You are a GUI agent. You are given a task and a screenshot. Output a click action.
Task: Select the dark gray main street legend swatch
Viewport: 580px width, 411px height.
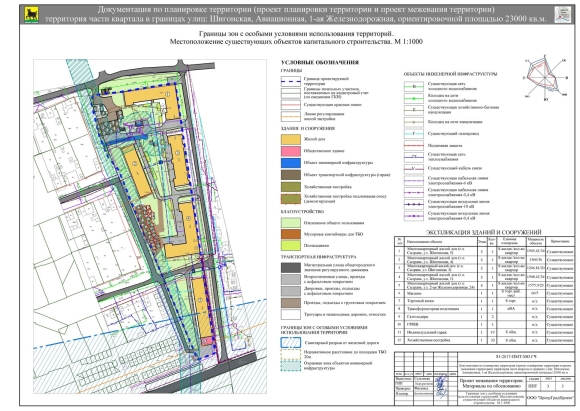pyautogui.click(x=290, y=267)
